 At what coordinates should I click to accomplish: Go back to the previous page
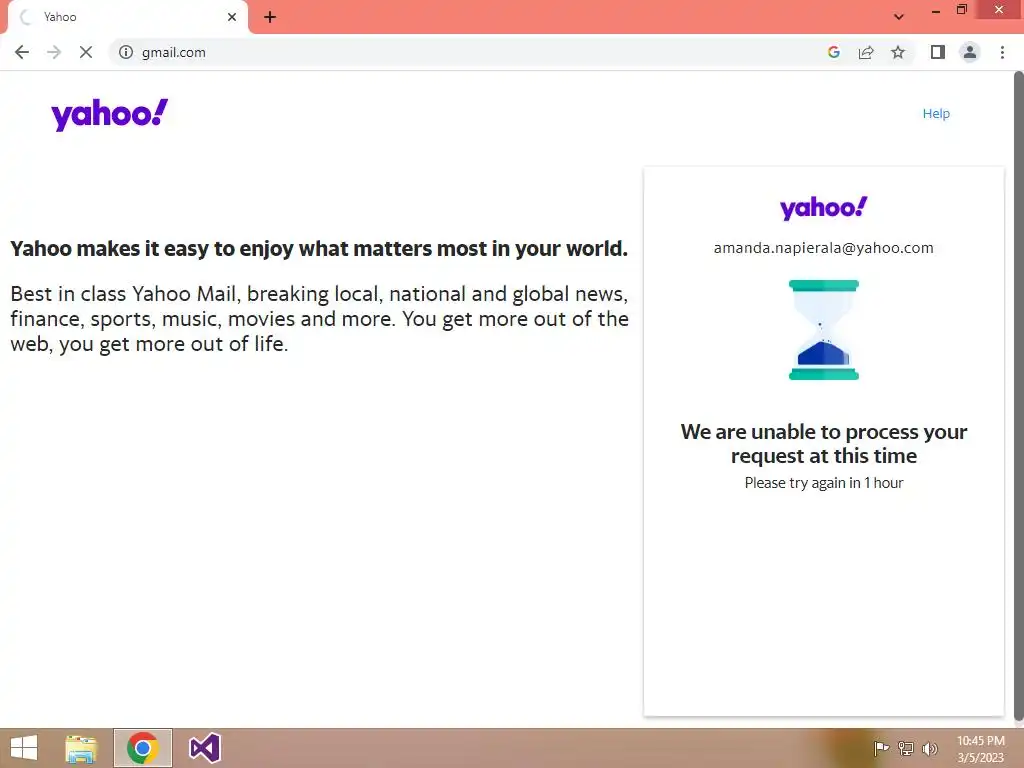[22, 52]
